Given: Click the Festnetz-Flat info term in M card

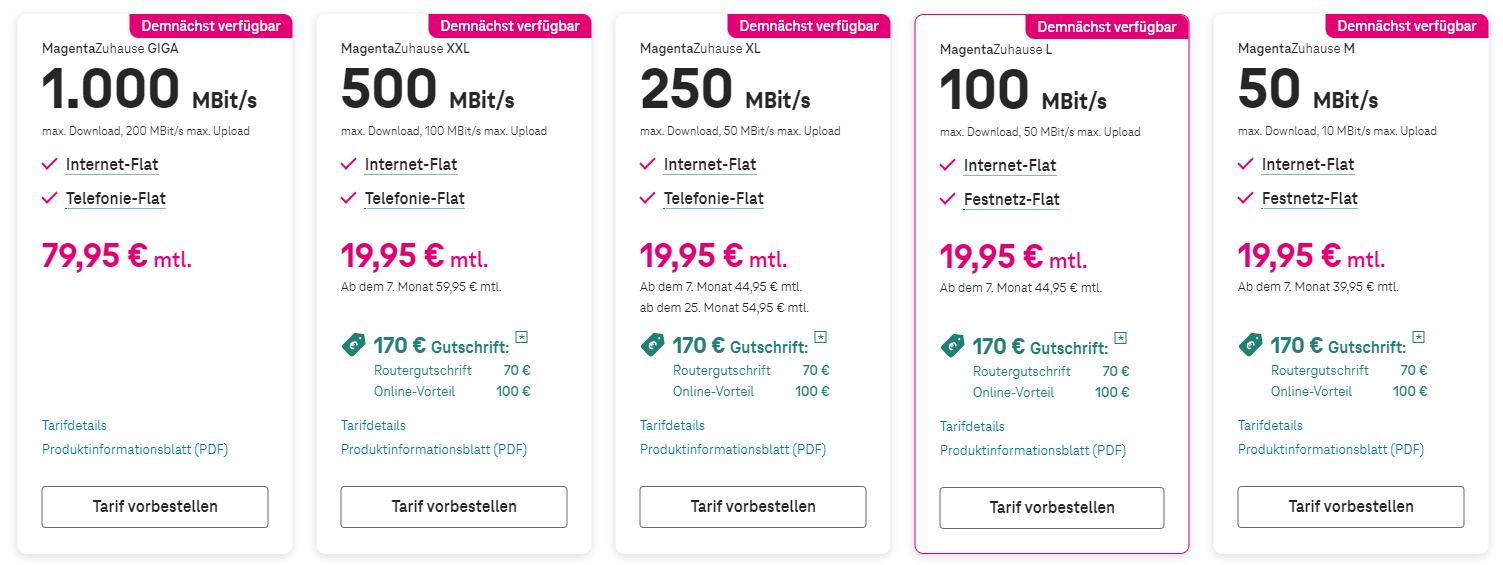Looking at the screenshot, I should tap(1310, 199).
